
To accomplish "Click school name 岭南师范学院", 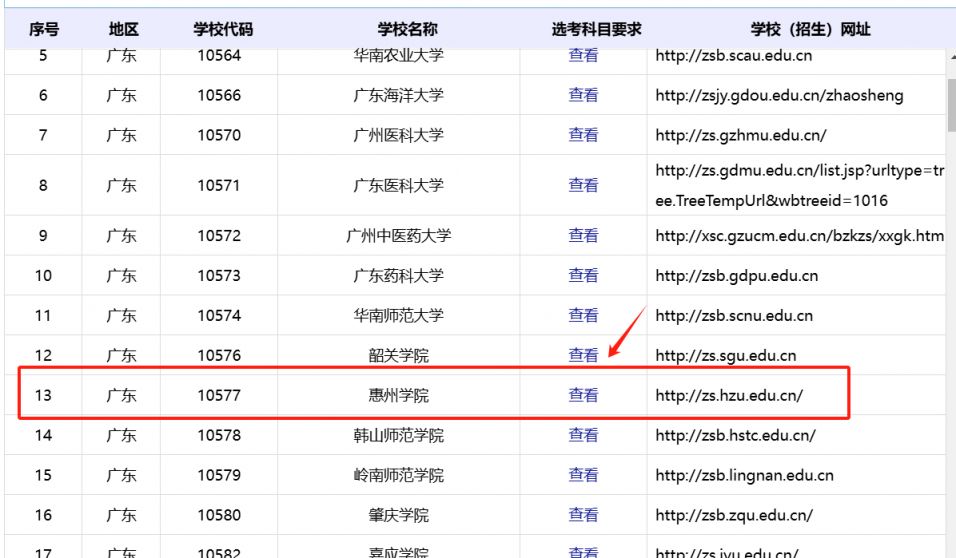I will pyautogui.click(x=399, y=475).
